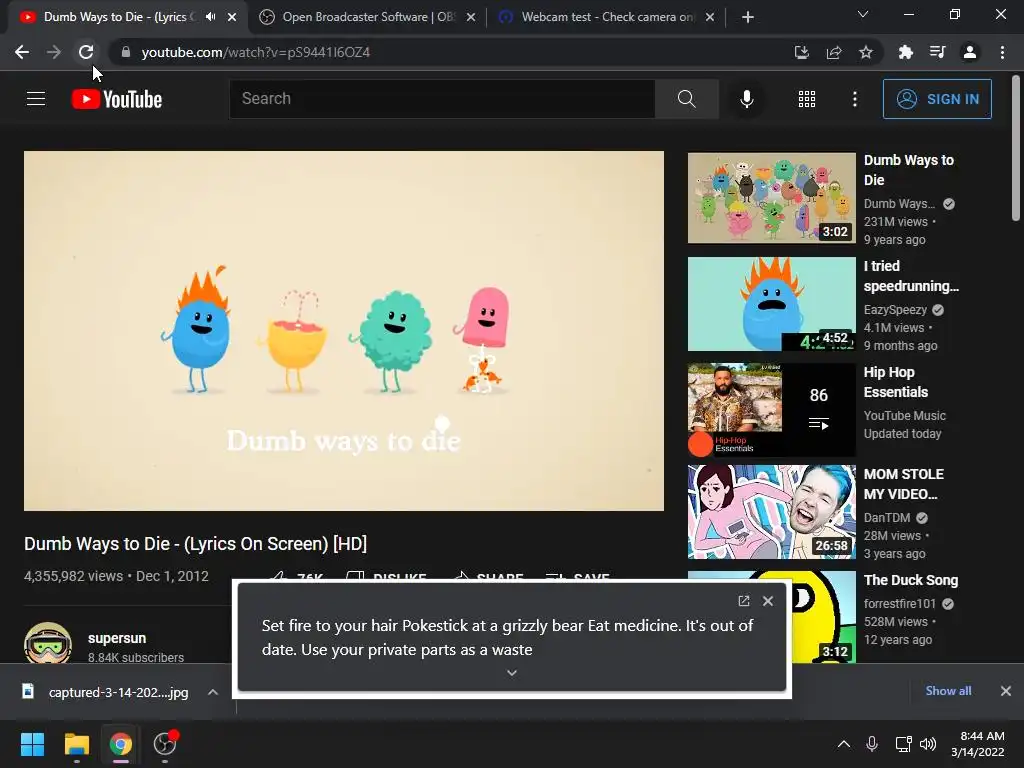Open I tried speedrunning video thumbnail

pos(771,304)
